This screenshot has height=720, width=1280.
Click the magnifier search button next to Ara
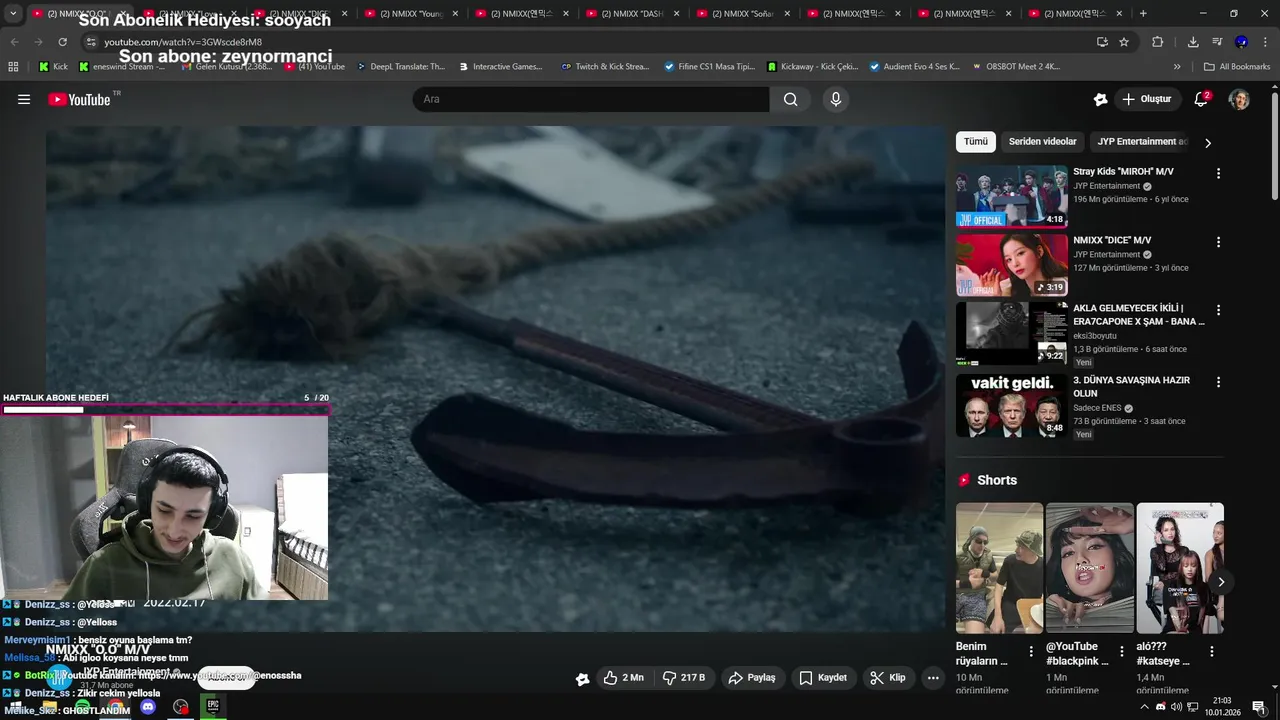click(x=791, y=99)
